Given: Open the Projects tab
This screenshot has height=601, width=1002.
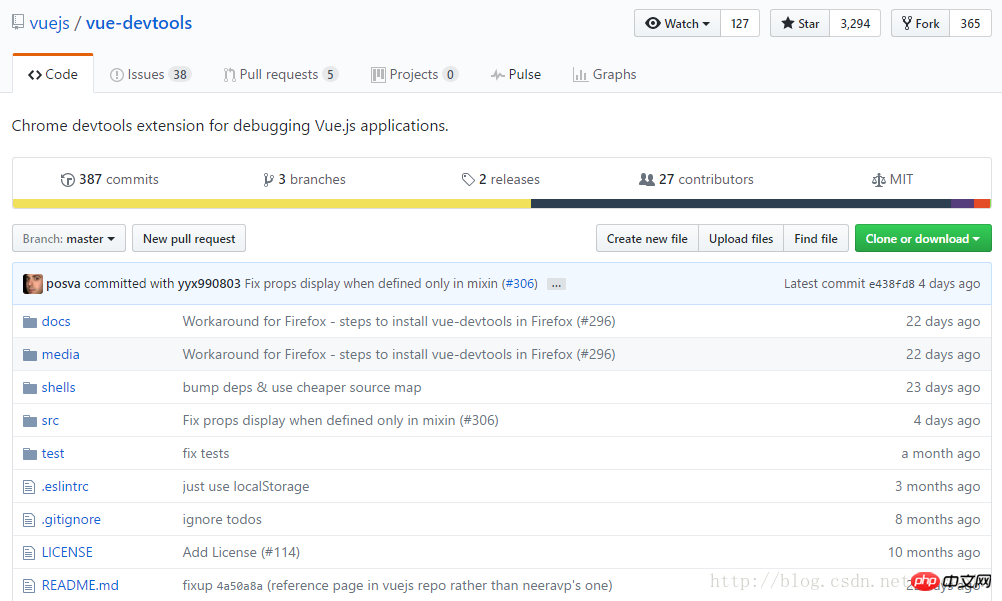Looking at the screenshot, I should [x=414, y=75].
